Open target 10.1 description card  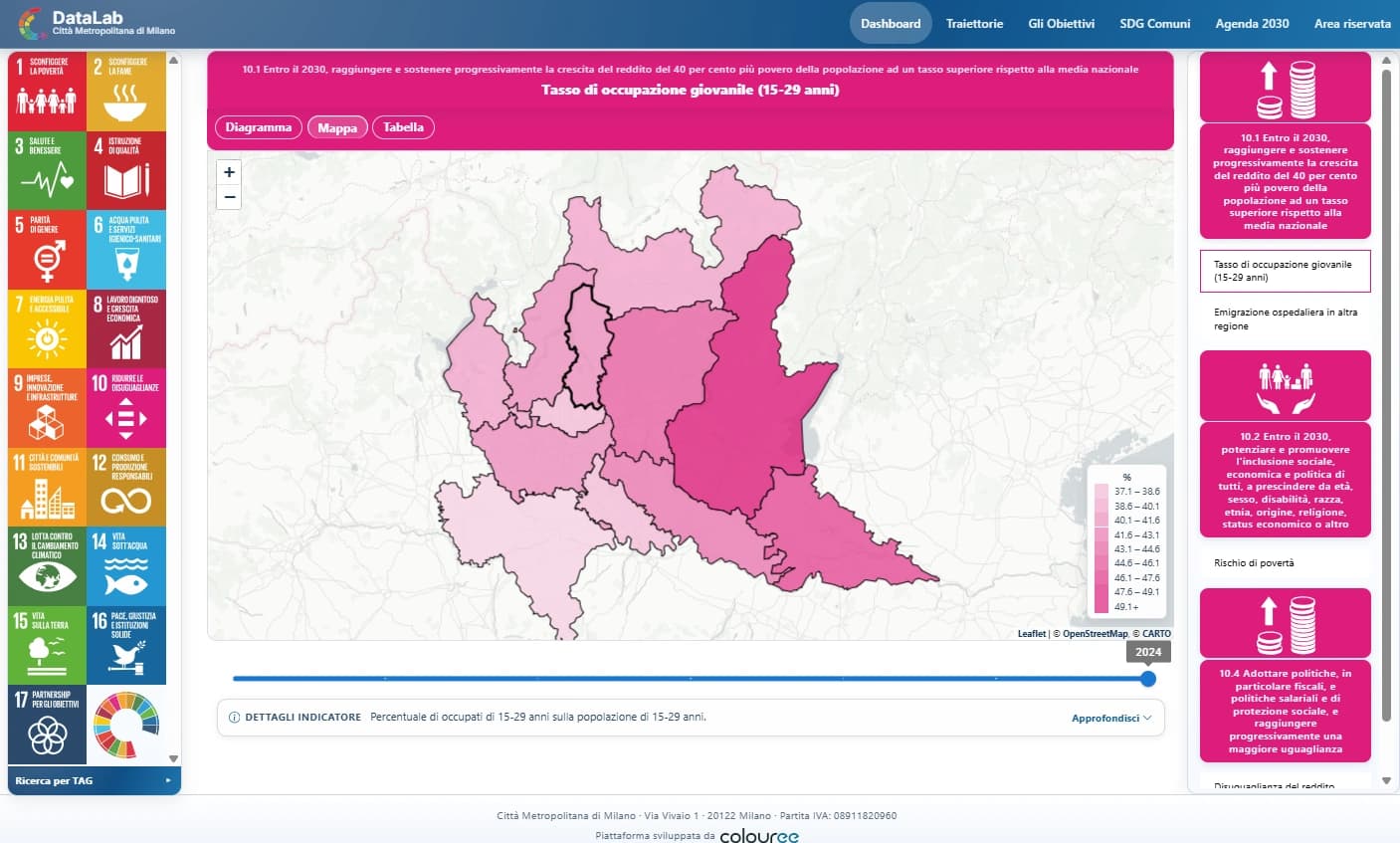pos(1286,181)
